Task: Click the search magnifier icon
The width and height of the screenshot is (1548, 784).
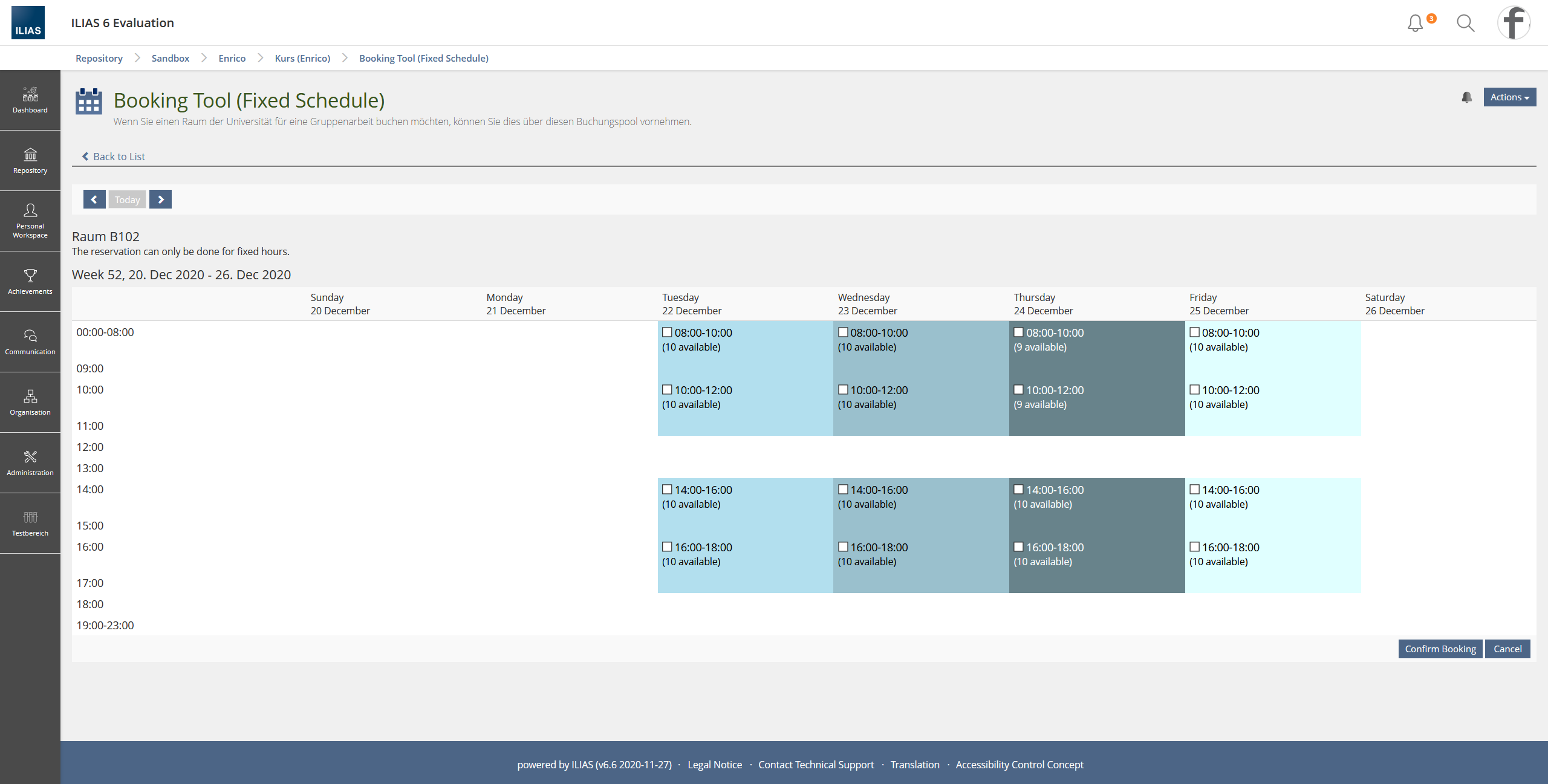Action: tap(1465, 23)
